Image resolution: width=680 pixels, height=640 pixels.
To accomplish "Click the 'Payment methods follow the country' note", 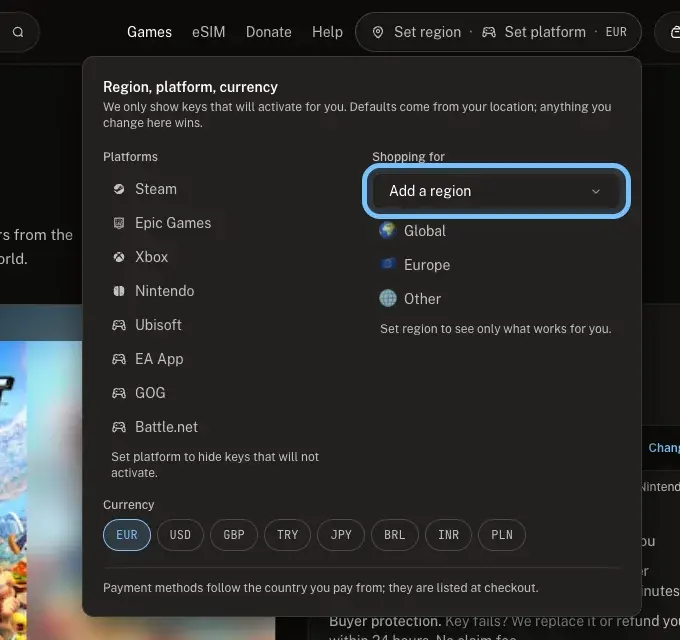I will 320,588.
